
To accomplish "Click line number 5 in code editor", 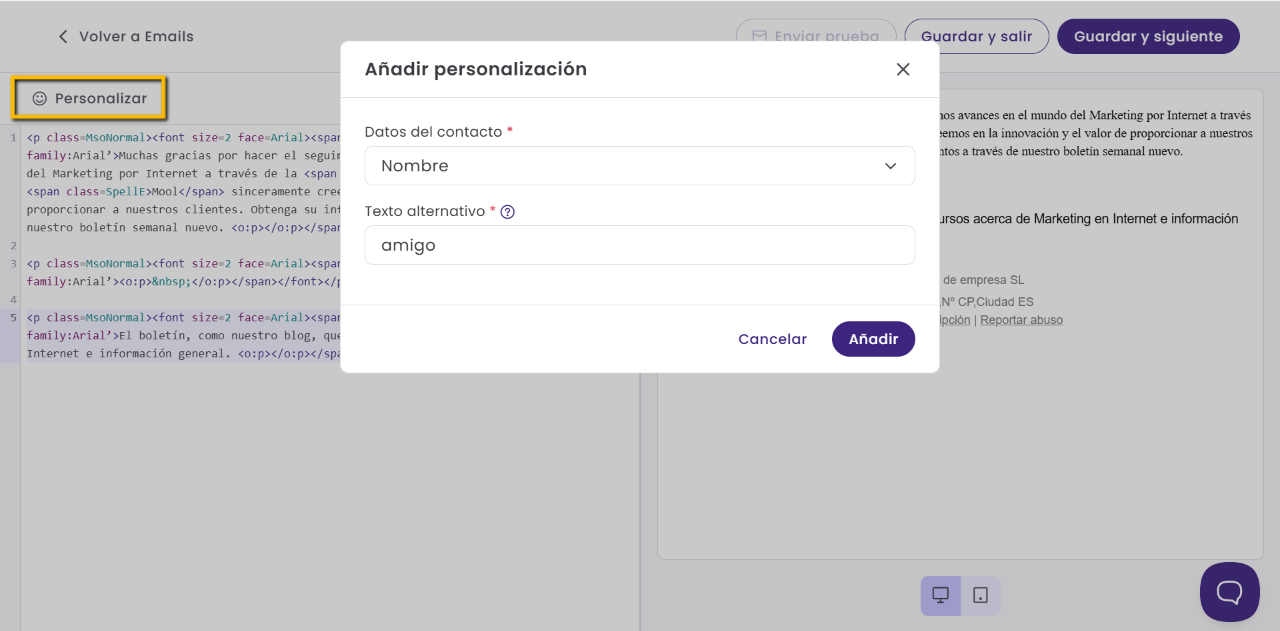I will [x=13, y=318].
